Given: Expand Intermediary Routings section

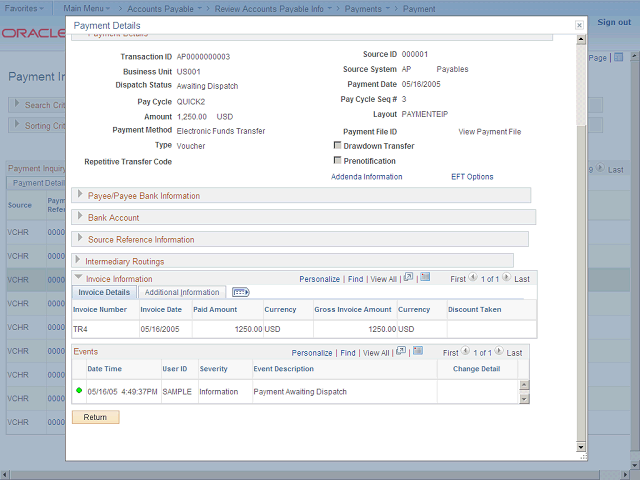Looking at the screenshot, I should (78, 260).
